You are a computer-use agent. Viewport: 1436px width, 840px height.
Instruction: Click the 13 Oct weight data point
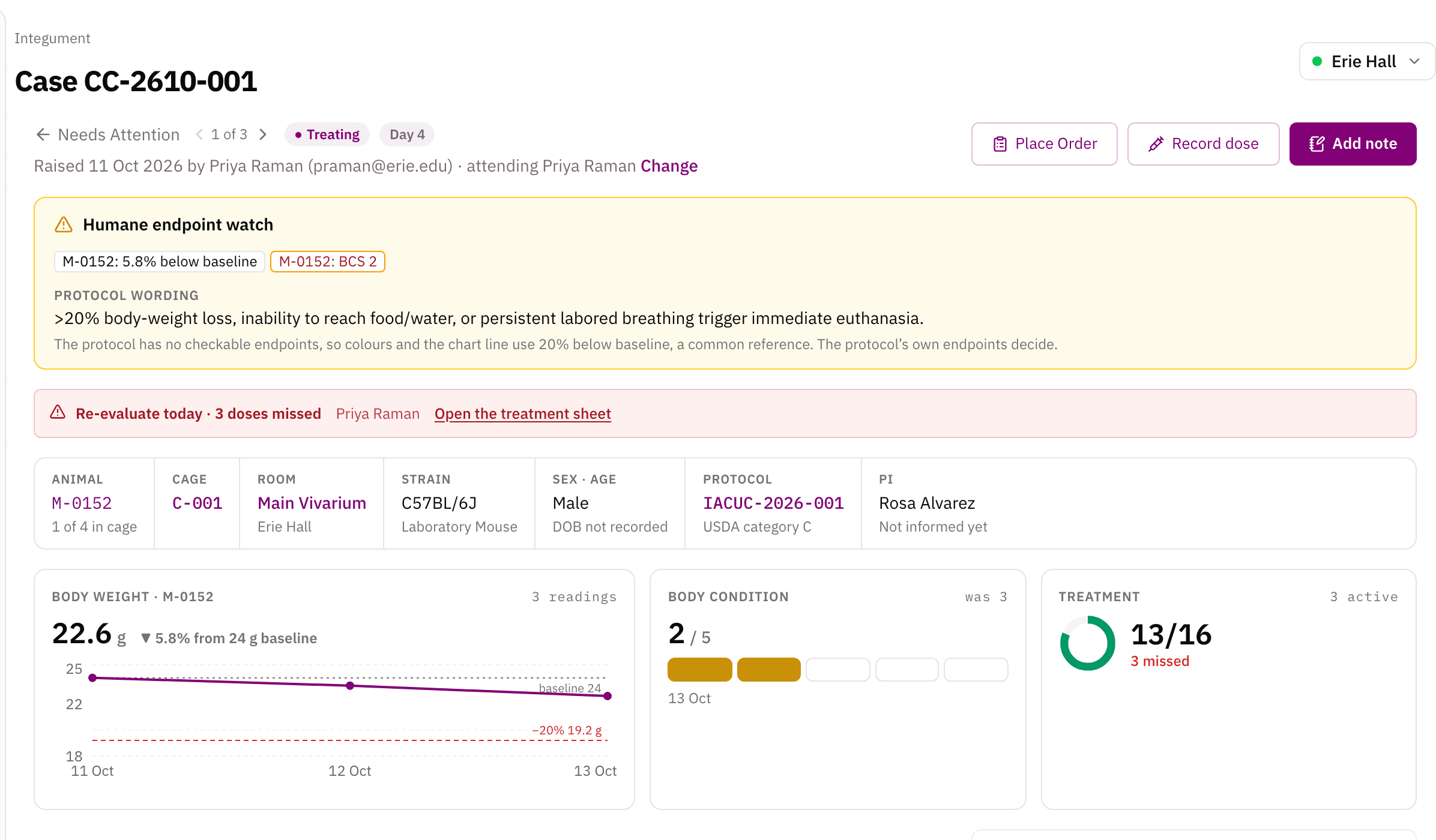click(608, 696)
